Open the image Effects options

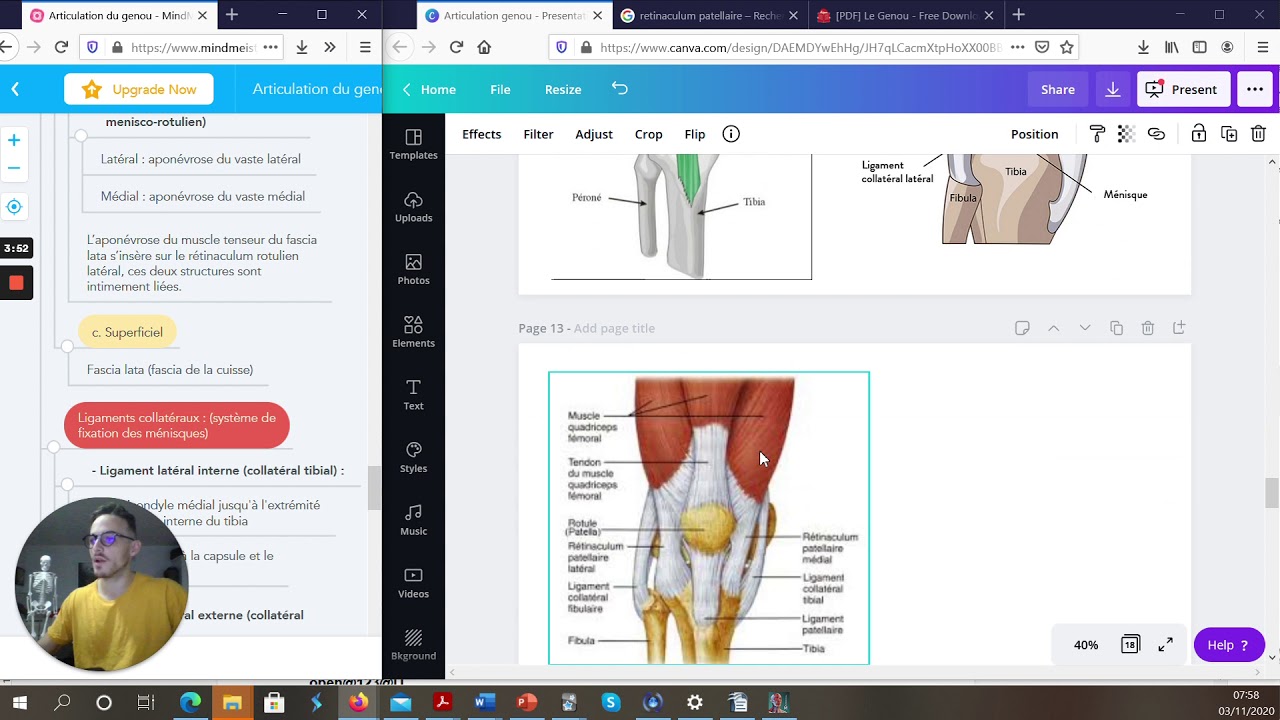click(x=481, y=134)
